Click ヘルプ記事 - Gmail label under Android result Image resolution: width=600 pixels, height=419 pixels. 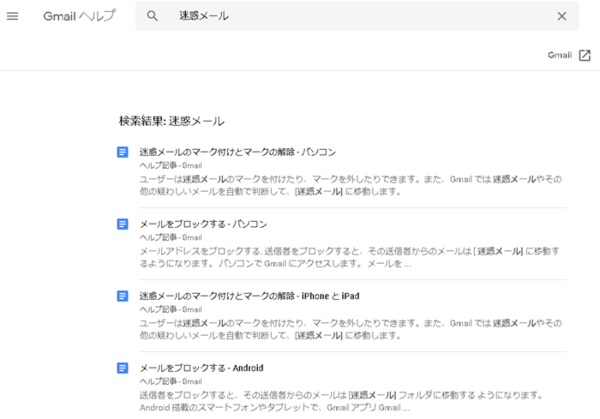pos(171,381)
